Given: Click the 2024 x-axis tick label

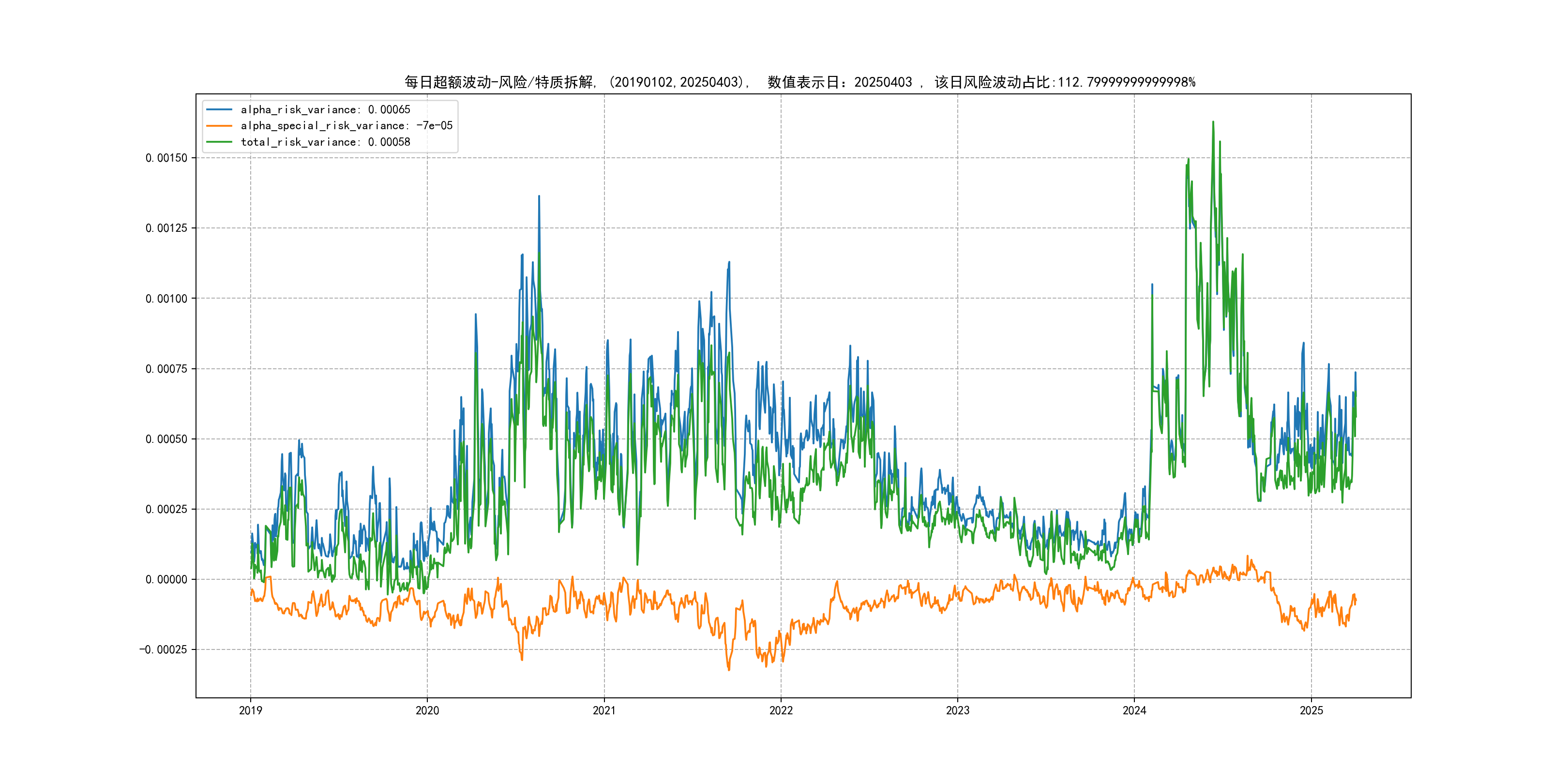Looking at the screenshot, I should [x=1134, y=710].
